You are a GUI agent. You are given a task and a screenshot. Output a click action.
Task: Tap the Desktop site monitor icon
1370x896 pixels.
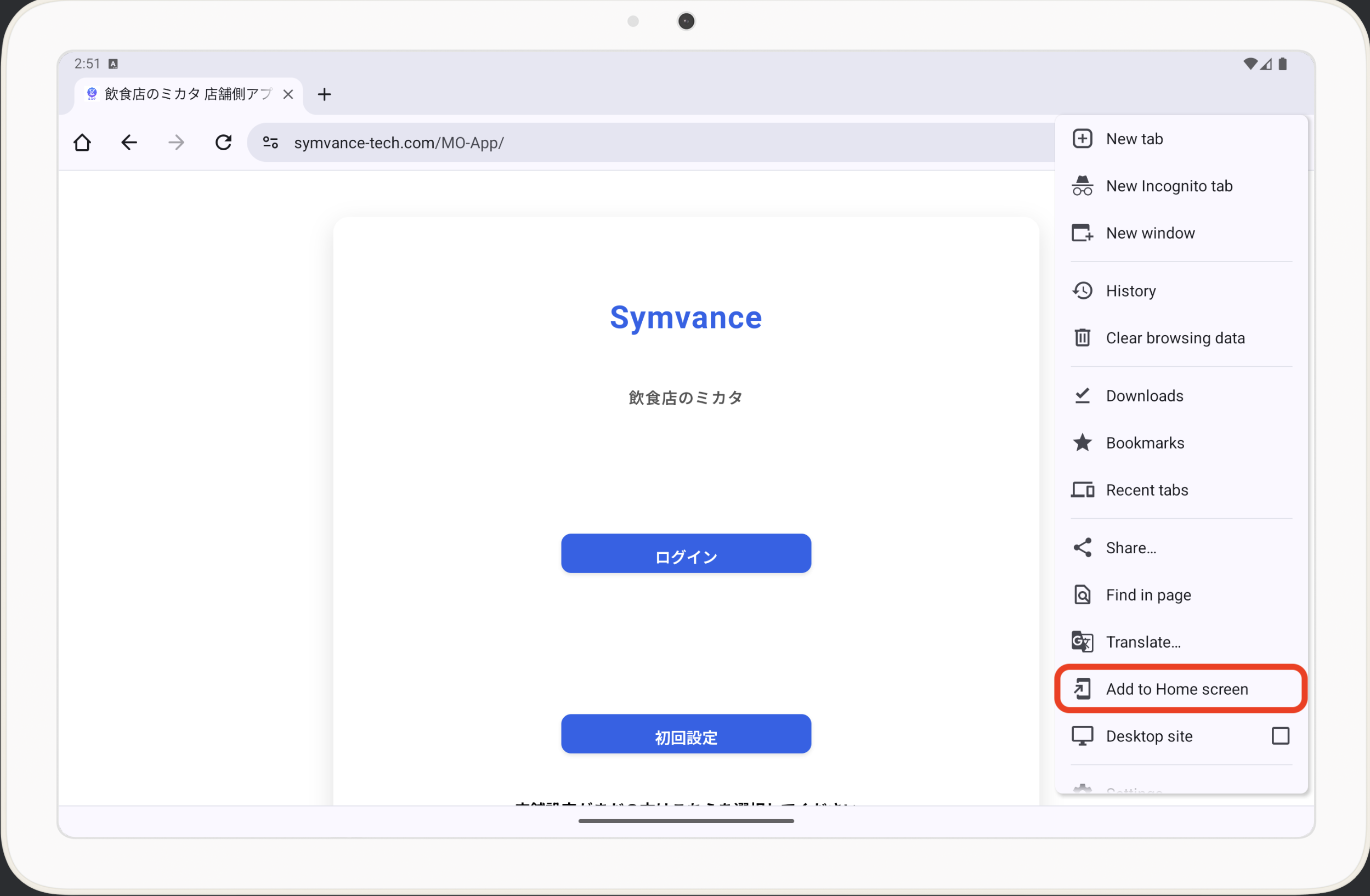[x=1082, y=736]
